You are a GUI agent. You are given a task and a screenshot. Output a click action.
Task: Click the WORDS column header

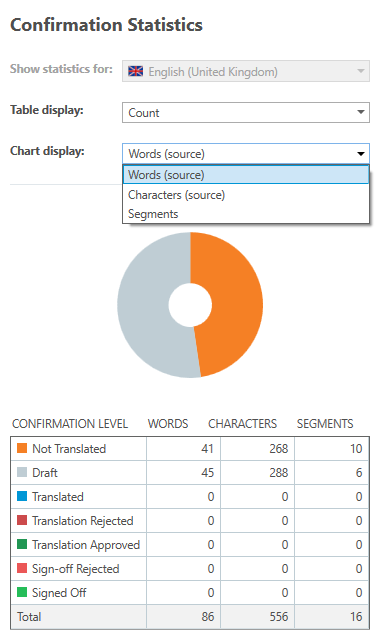[168, 424]
